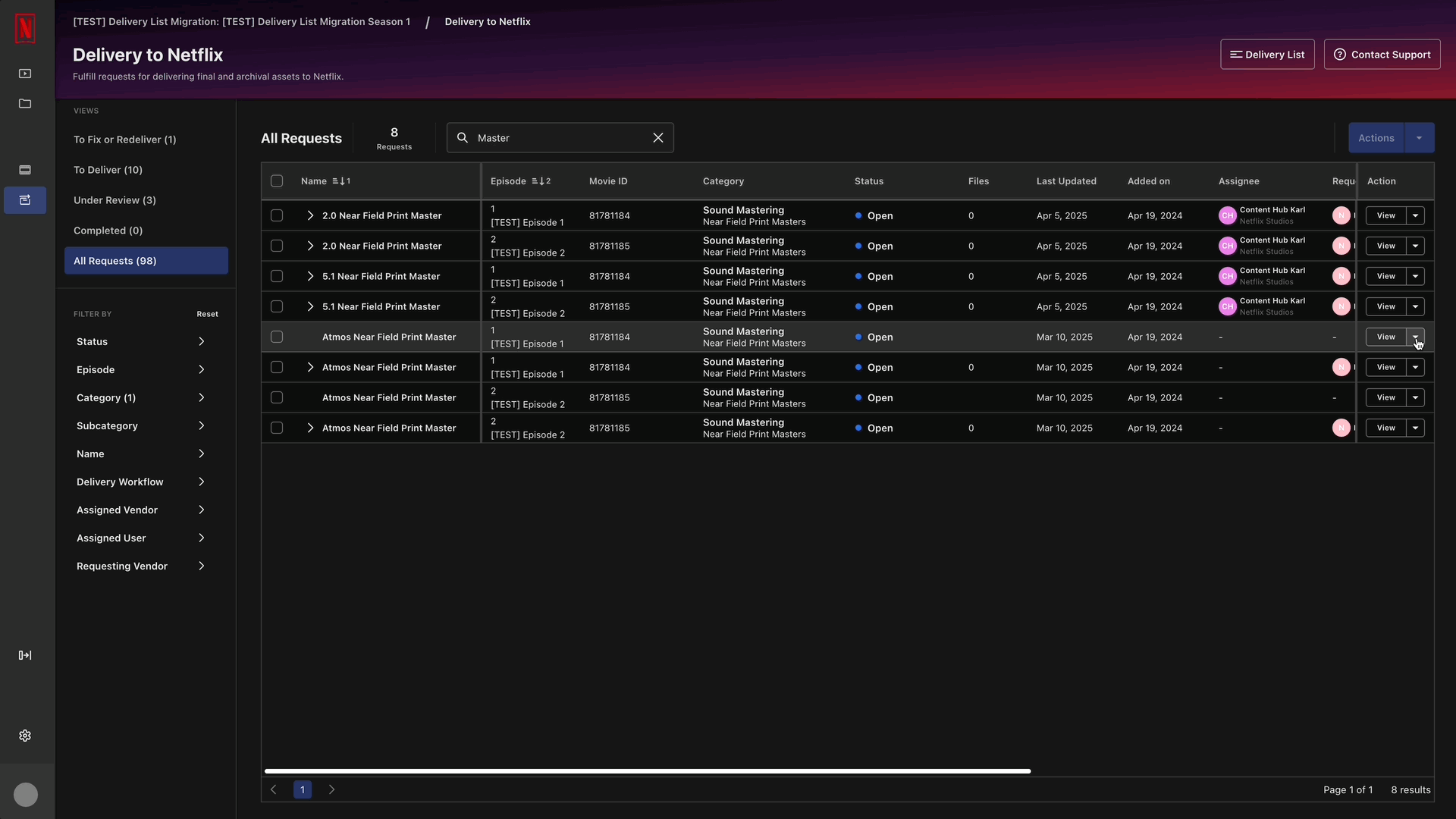Viewport: 1456px width, 819px height.
Task: Select page 1 in pagination
Action: click(303, 789)
